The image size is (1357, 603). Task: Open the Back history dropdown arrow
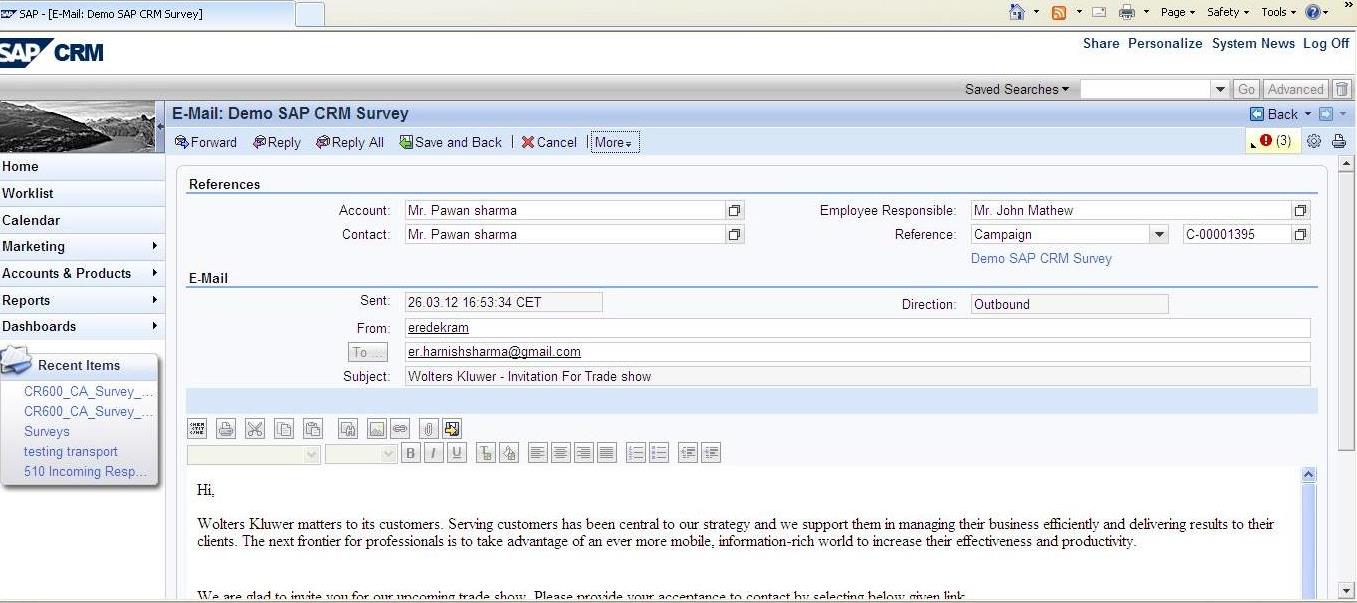1307,114
